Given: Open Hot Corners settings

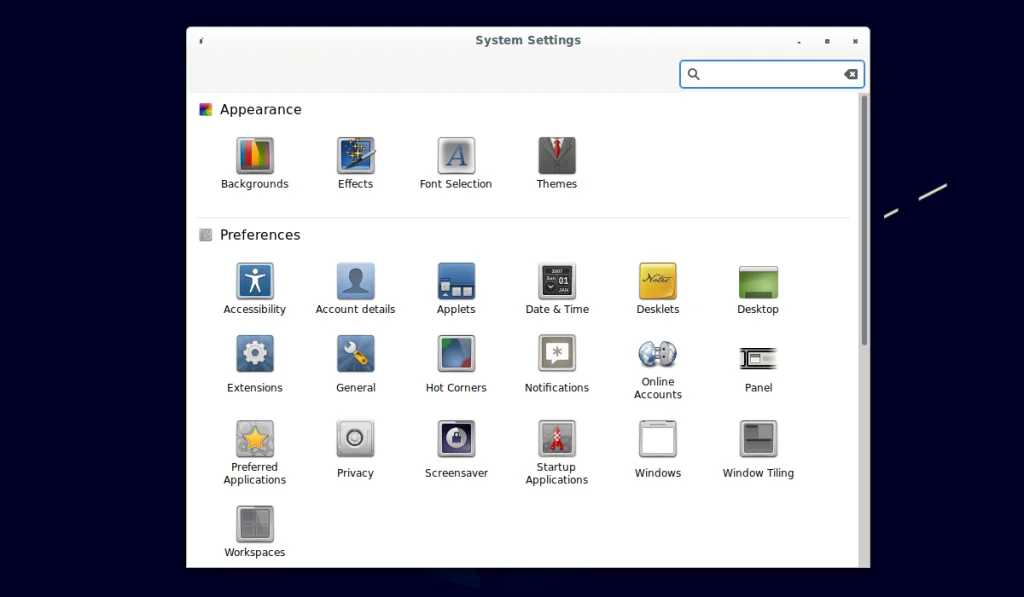Looking at the screenshot, I should point(456,354).
